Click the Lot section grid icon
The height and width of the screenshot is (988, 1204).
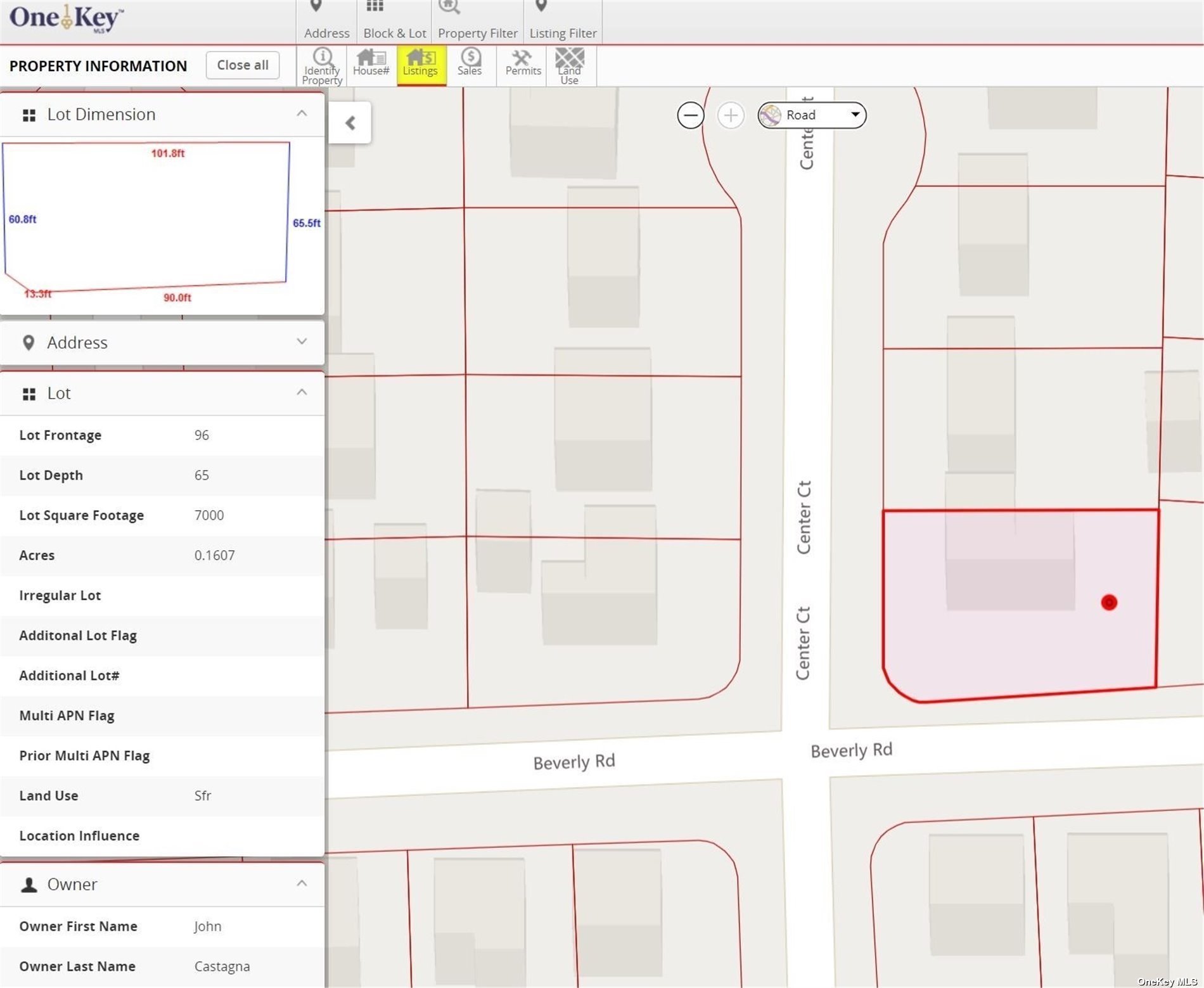pyautogui.click(x=29, y=394)
